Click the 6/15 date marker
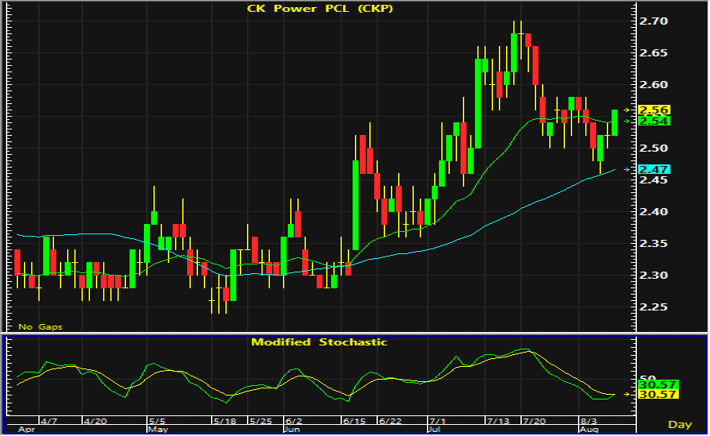710x436 pixels. tap(354, 421)
